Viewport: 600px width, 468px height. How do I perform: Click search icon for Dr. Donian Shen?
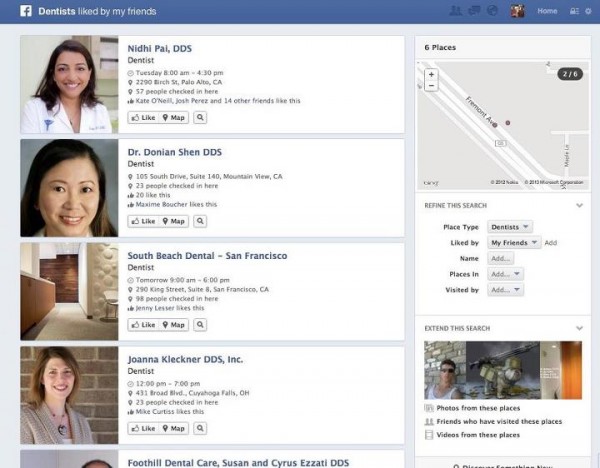pos(200,221)
